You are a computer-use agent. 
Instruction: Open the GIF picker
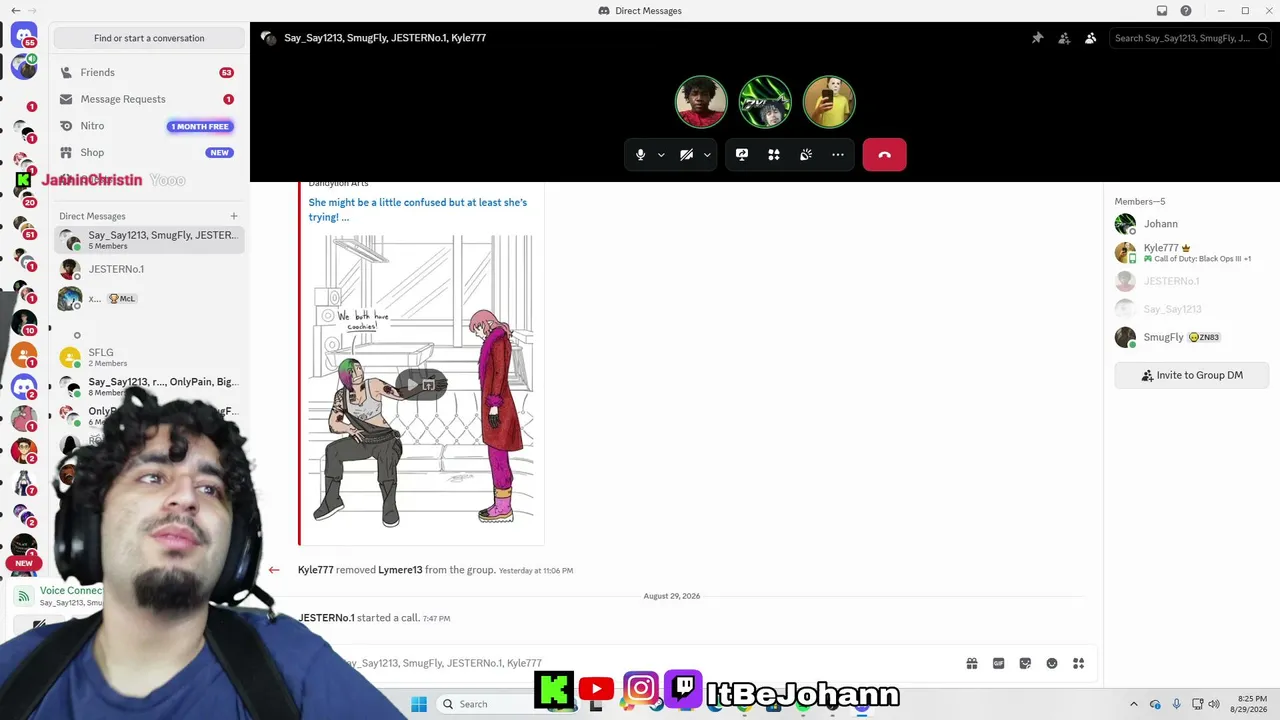tap(998, 663)
